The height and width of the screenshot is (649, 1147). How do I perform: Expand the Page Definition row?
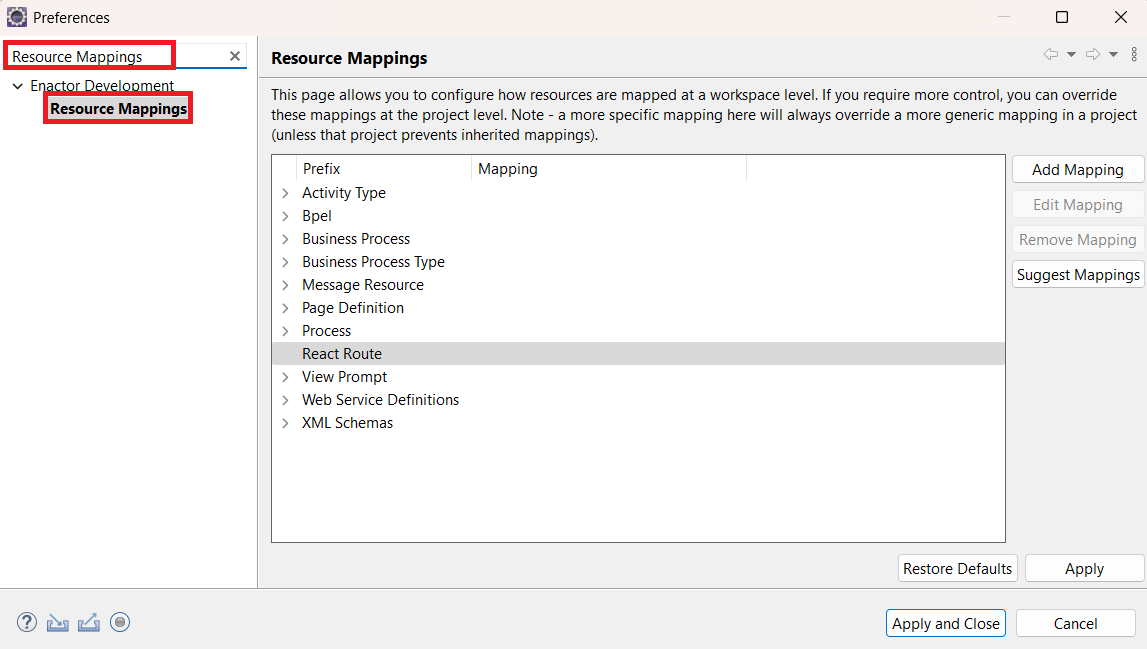pos(285,308)
